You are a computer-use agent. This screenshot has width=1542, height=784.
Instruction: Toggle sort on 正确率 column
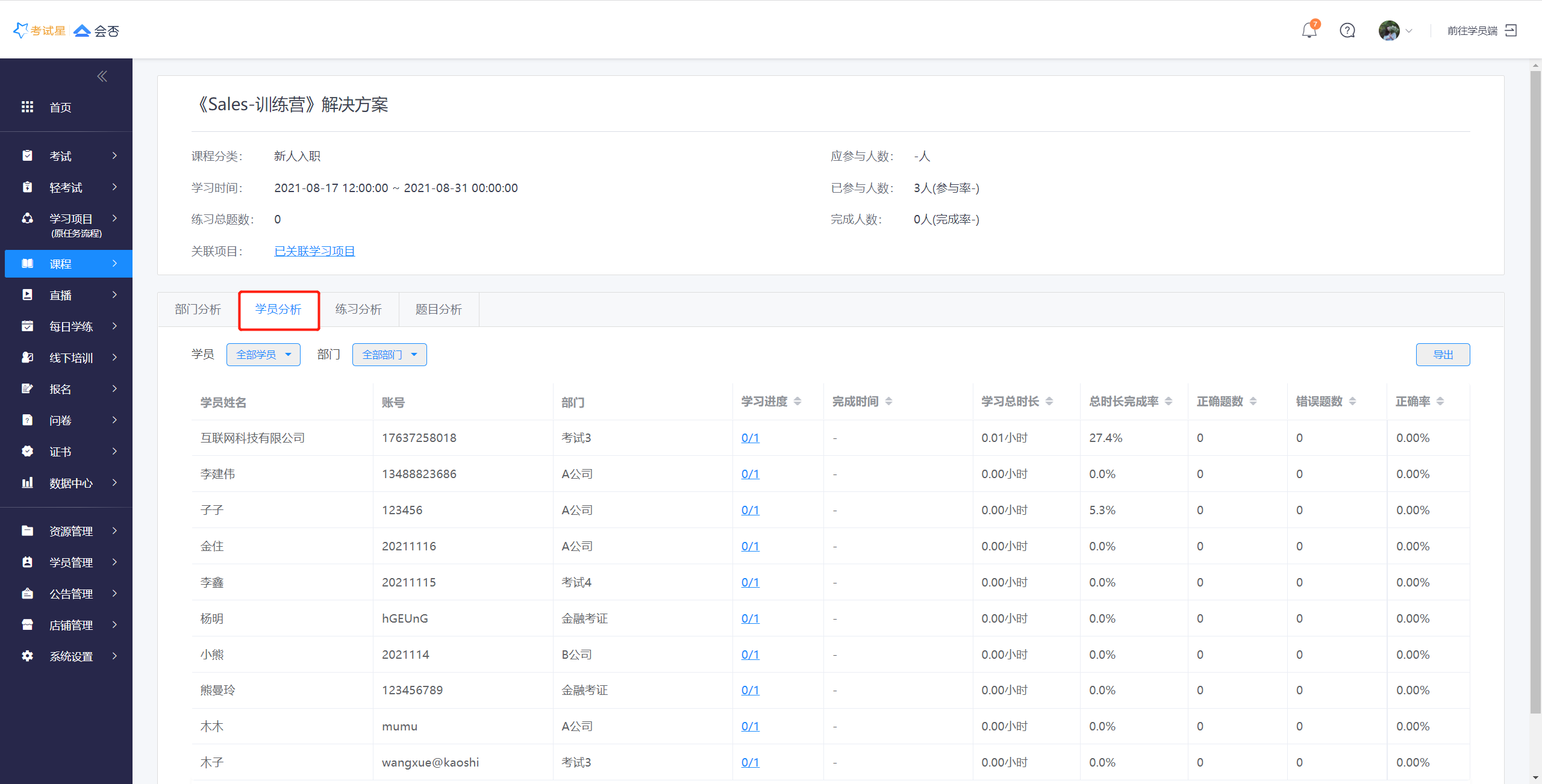pos(1440,402)
